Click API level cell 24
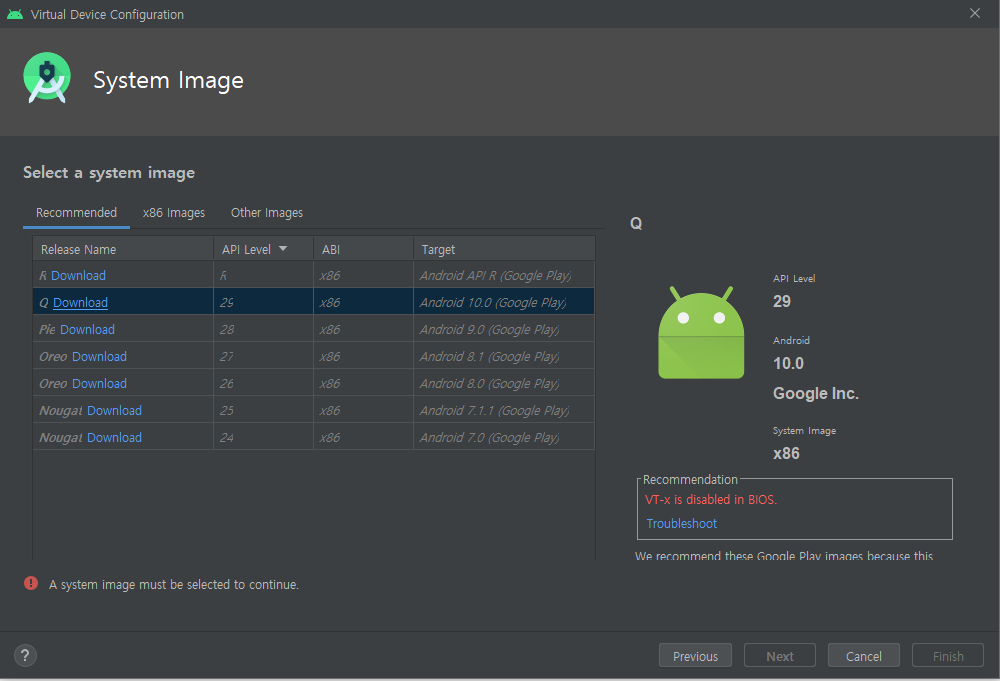Image resolution: width=1000 pixels, height=681 pixels. [x=263, y=437]
